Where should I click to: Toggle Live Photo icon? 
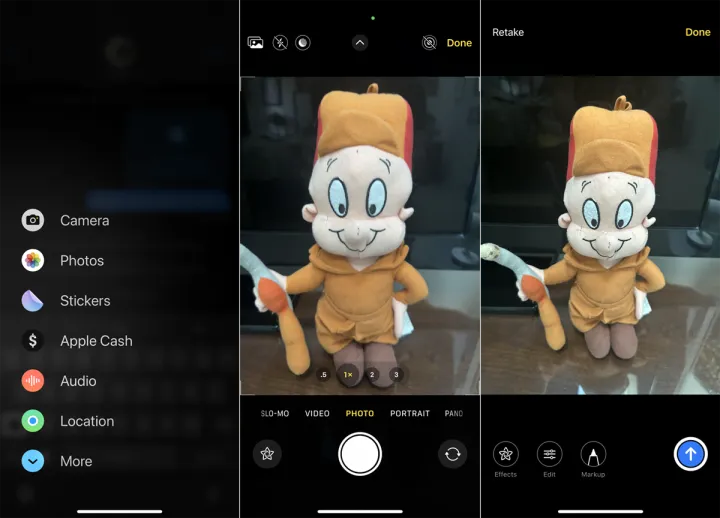[x=429, y=43]
